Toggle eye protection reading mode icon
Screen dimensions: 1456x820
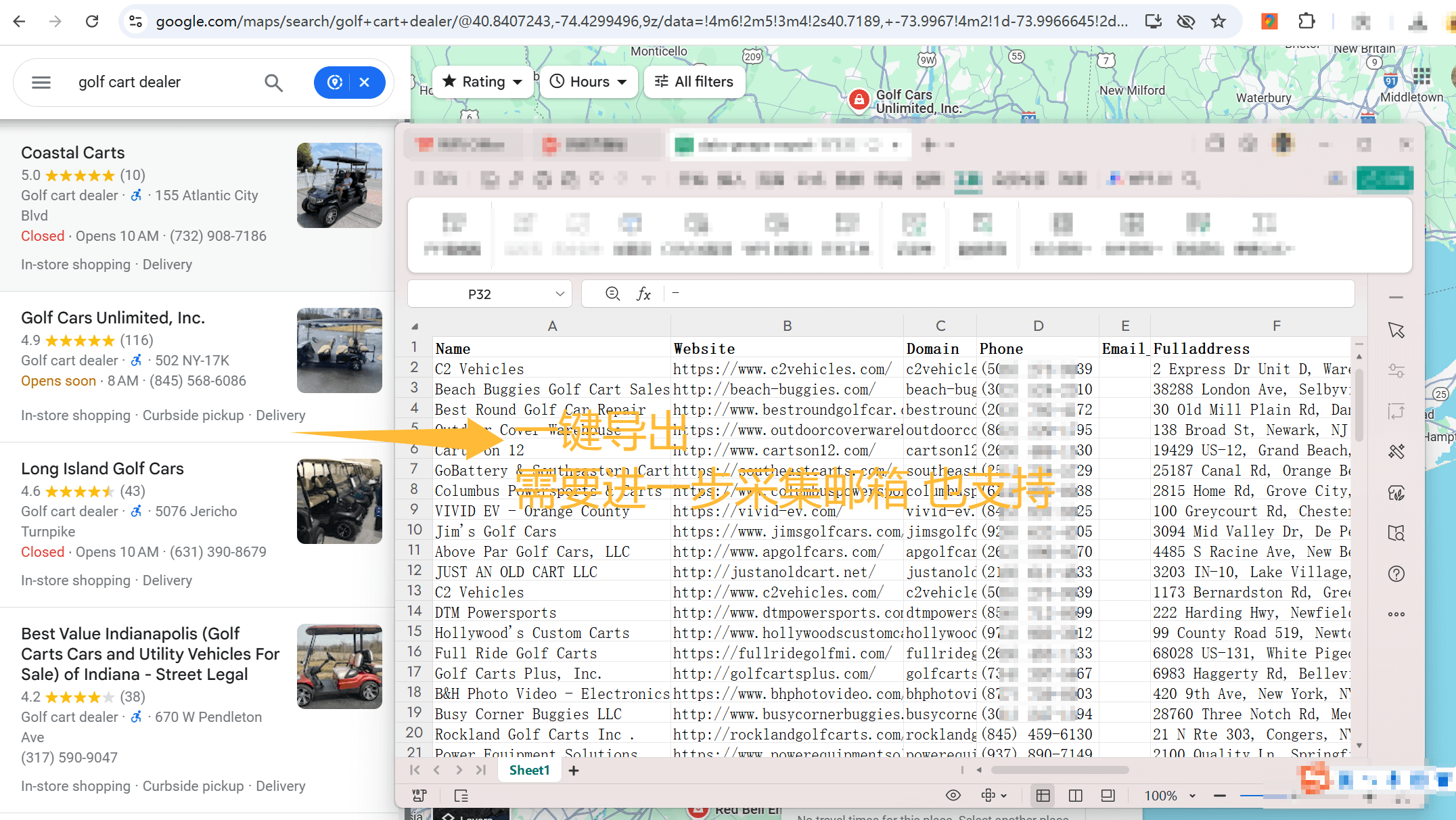pos(953,796)
